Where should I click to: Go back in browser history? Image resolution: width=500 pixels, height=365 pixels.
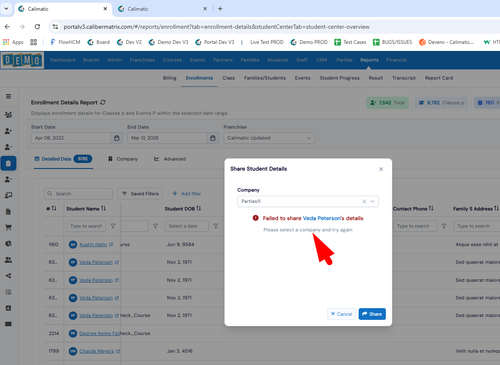(x=7, y=27)
